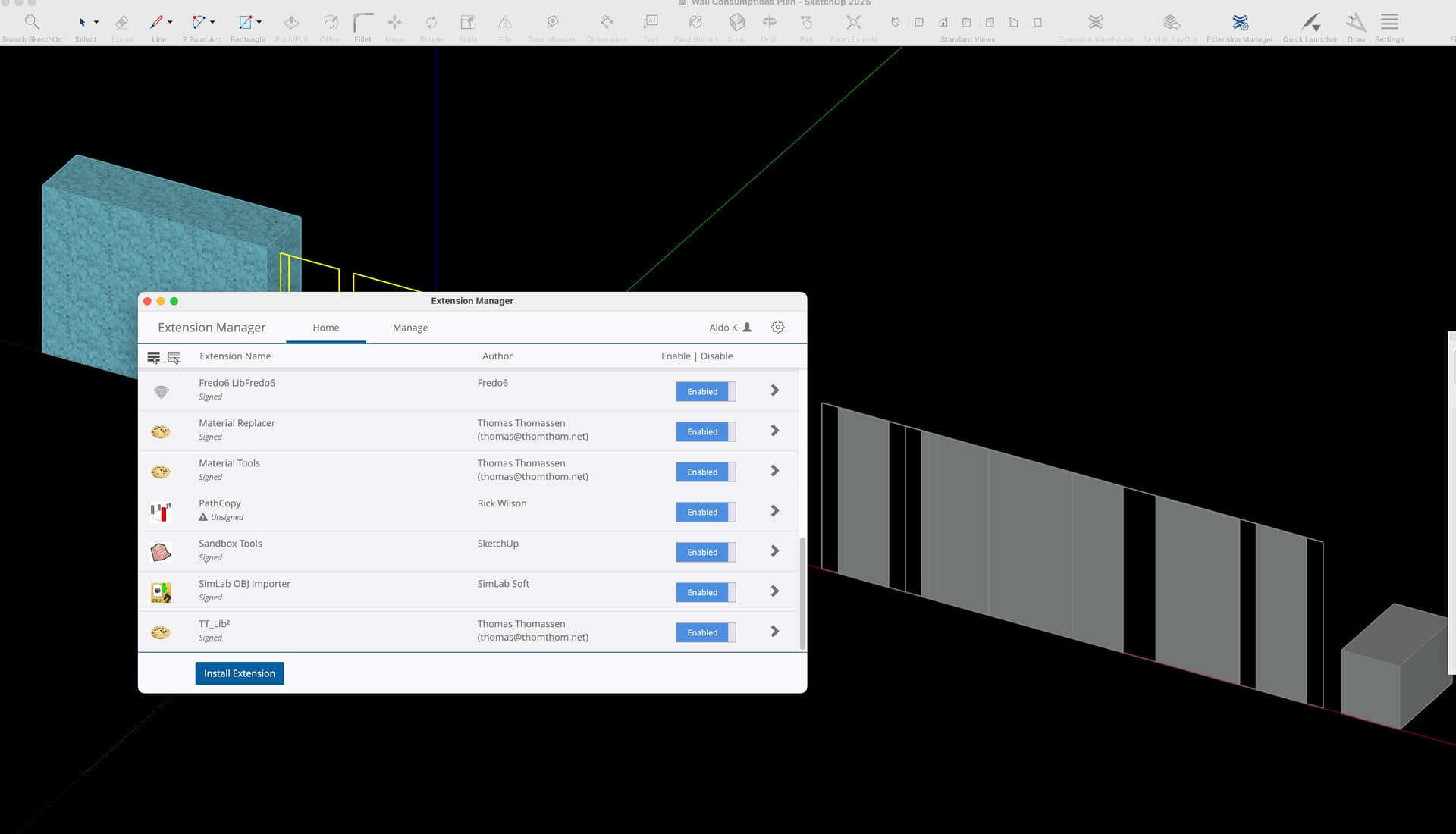1456x834 pixels.
Task: Click the Rick Wilson author name
Action: [x=502, y=503]
